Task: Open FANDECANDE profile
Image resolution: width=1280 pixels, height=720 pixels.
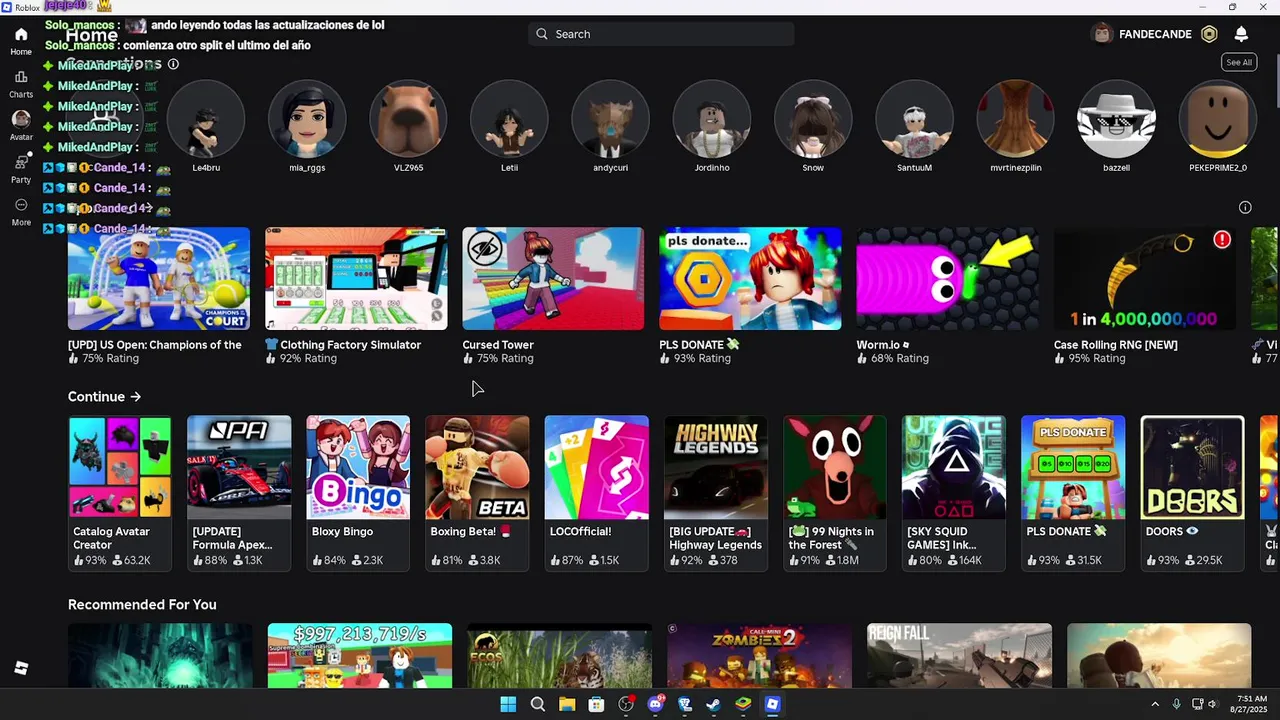Action: [1140, 34]
